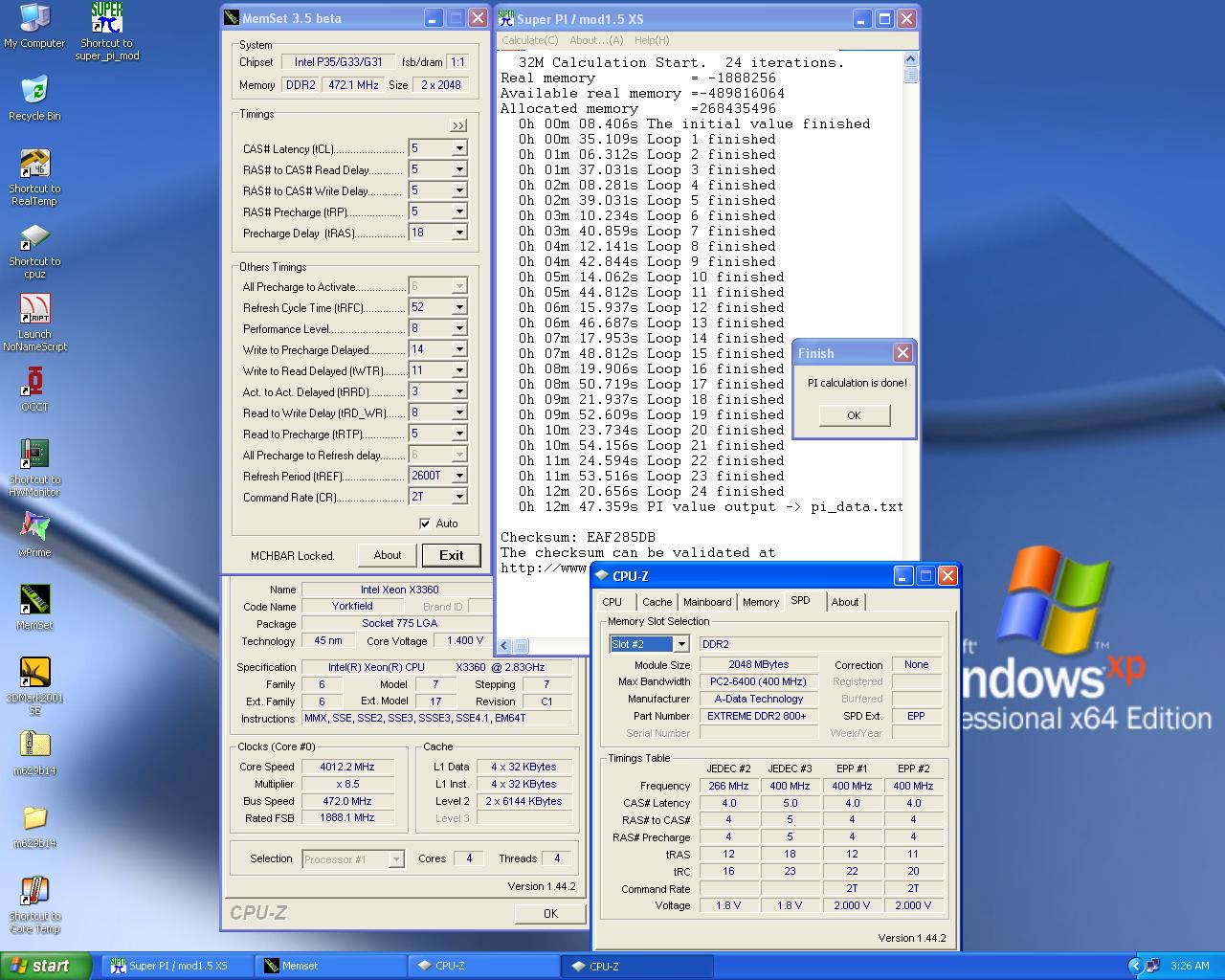Viewport: 1225px width, 980px height.
Task: Open Refresh Period (tREF) dropdown
Action: tap(459, 476)
